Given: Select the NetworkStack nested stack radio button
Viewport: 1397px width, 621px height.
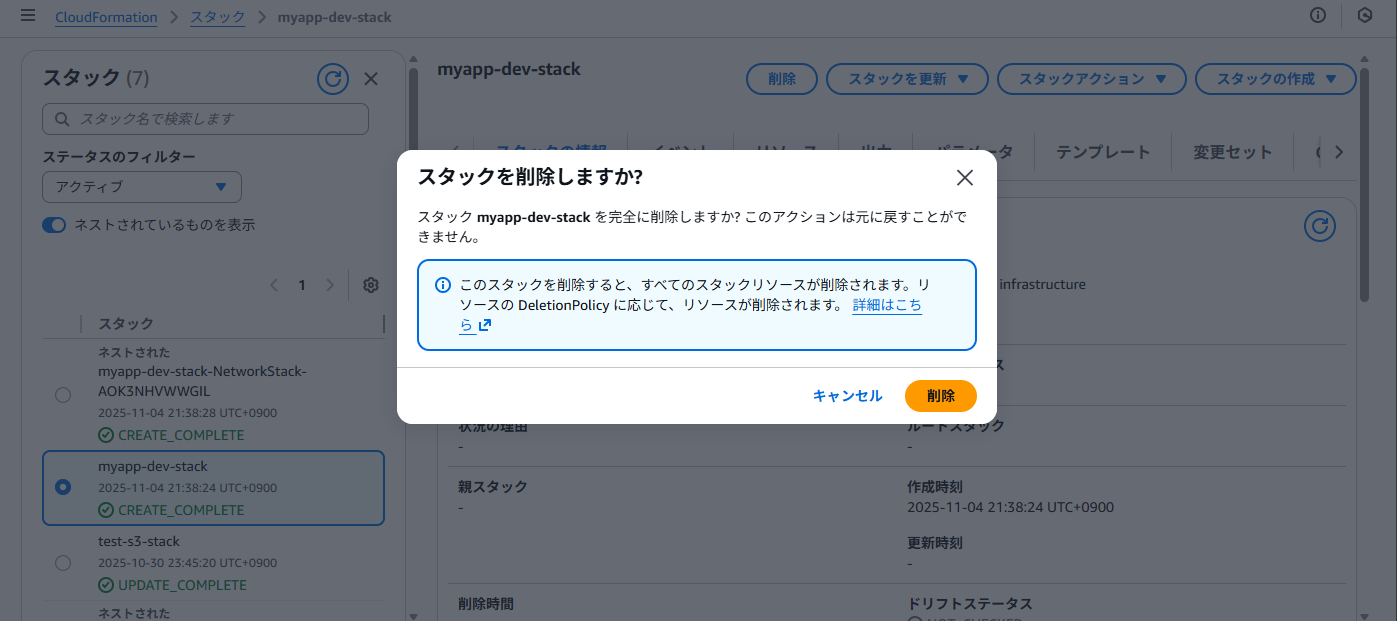Looking at the screenshot, I should pyautogui.click(x=63, y=395).
